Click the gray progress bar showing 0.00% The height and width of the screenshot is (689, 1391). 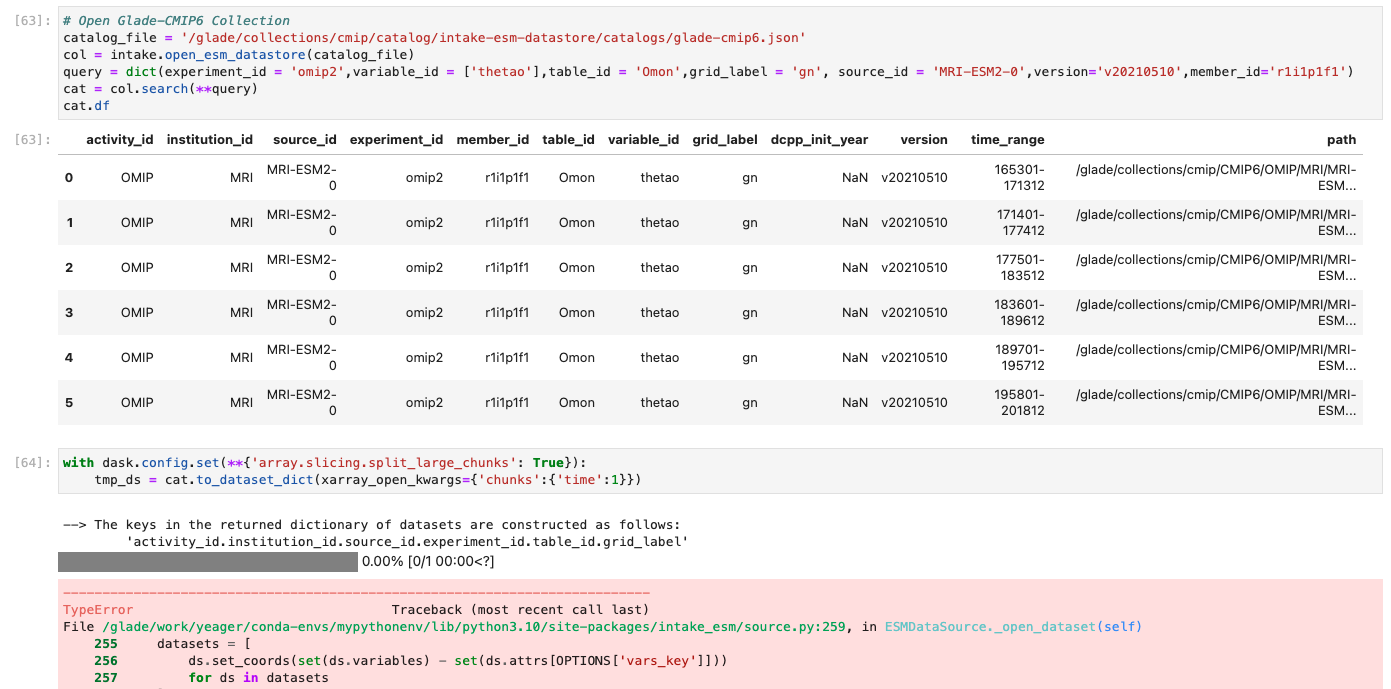point(208,562)
